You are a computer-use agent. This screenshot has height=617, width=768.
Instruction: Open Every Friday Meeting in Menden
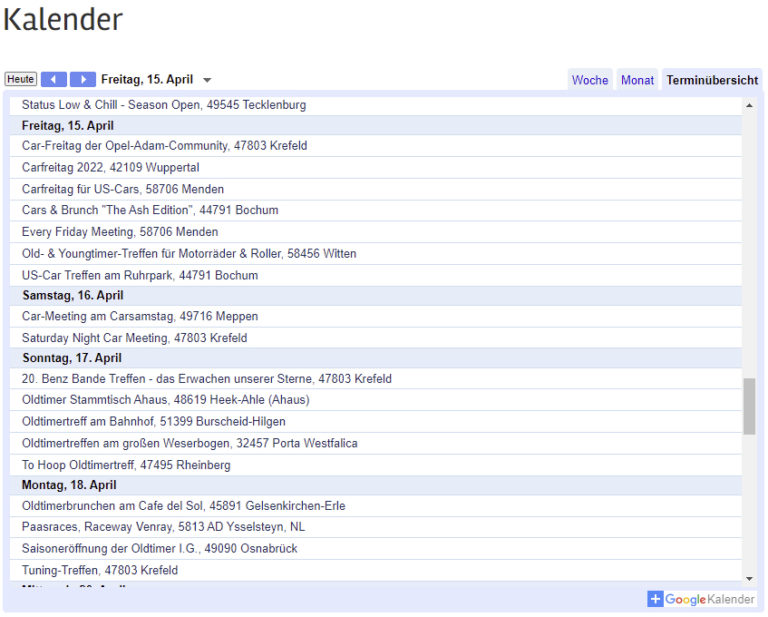click(120, 232)
